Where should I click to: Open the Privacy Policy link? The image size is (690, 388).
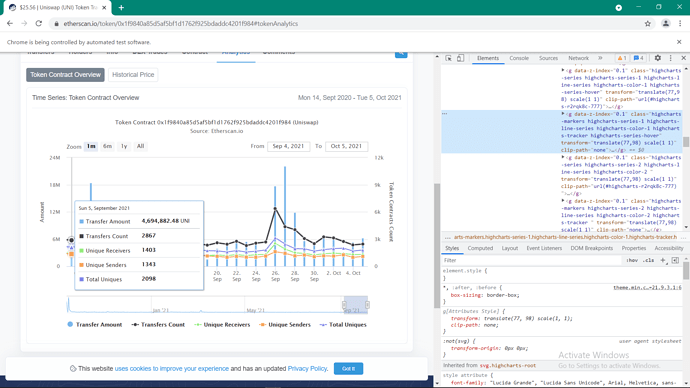pyautogui.click(x=307, y=369)
